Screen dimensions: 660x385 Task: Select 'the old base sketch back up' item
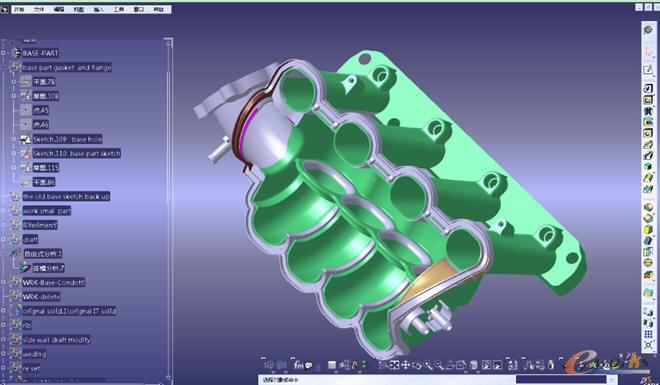point(66,196)
